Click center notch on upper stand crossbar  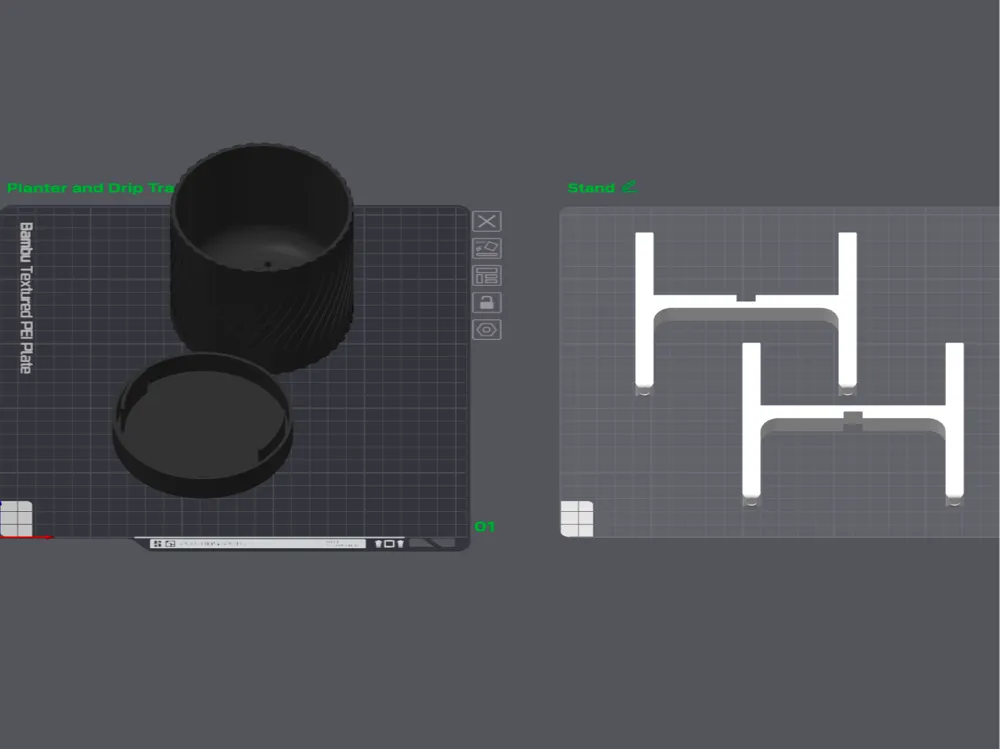(x=746, y=298)
